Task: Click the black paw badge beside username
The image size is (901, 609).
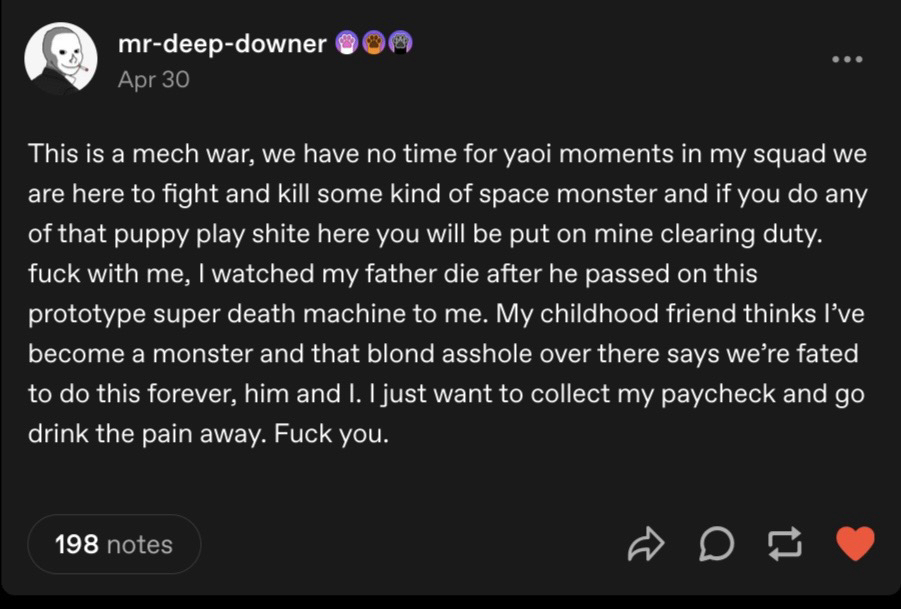Action: click(x=400, y=43)
